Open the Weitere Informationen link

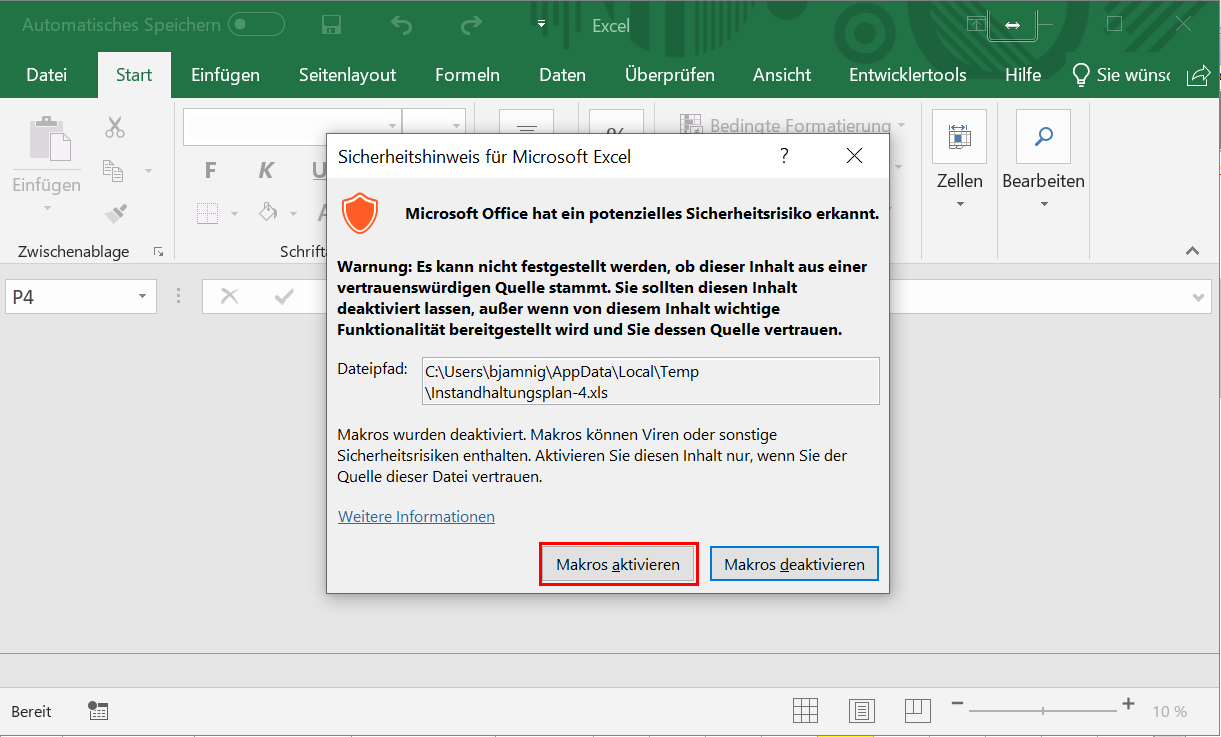pos(416,517)
